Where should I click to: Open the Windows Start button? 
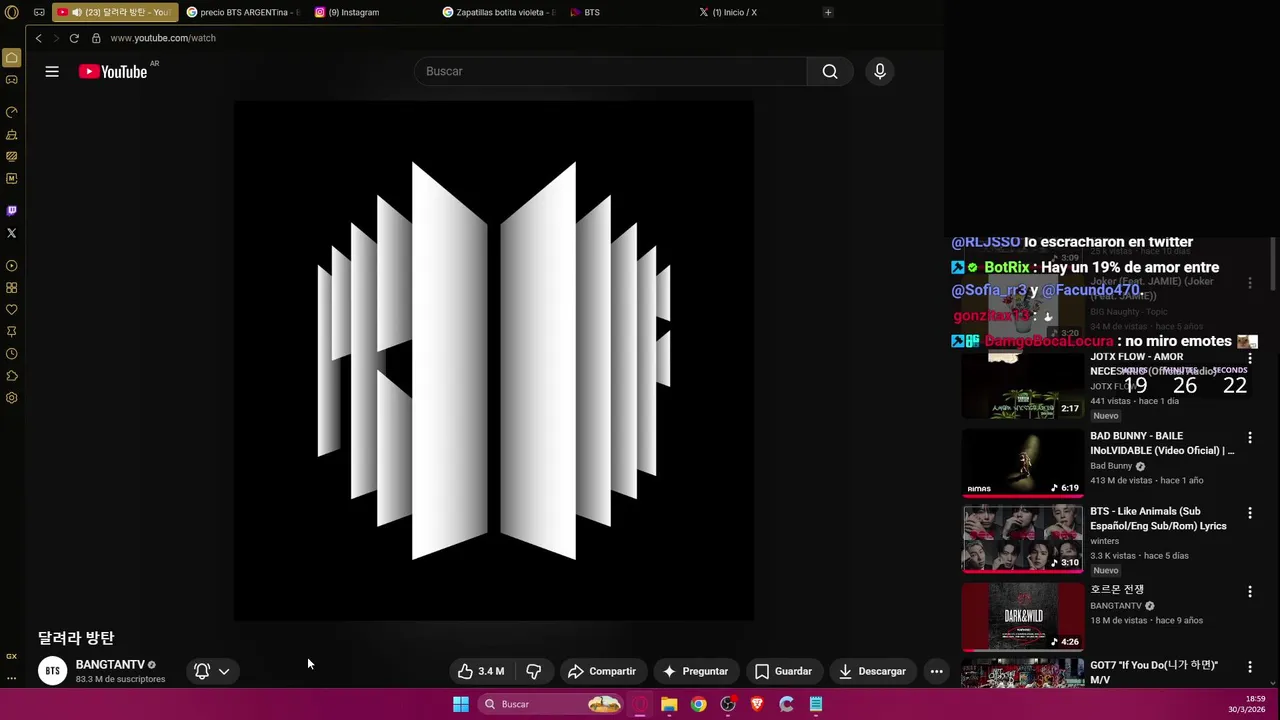pos(461,704)
